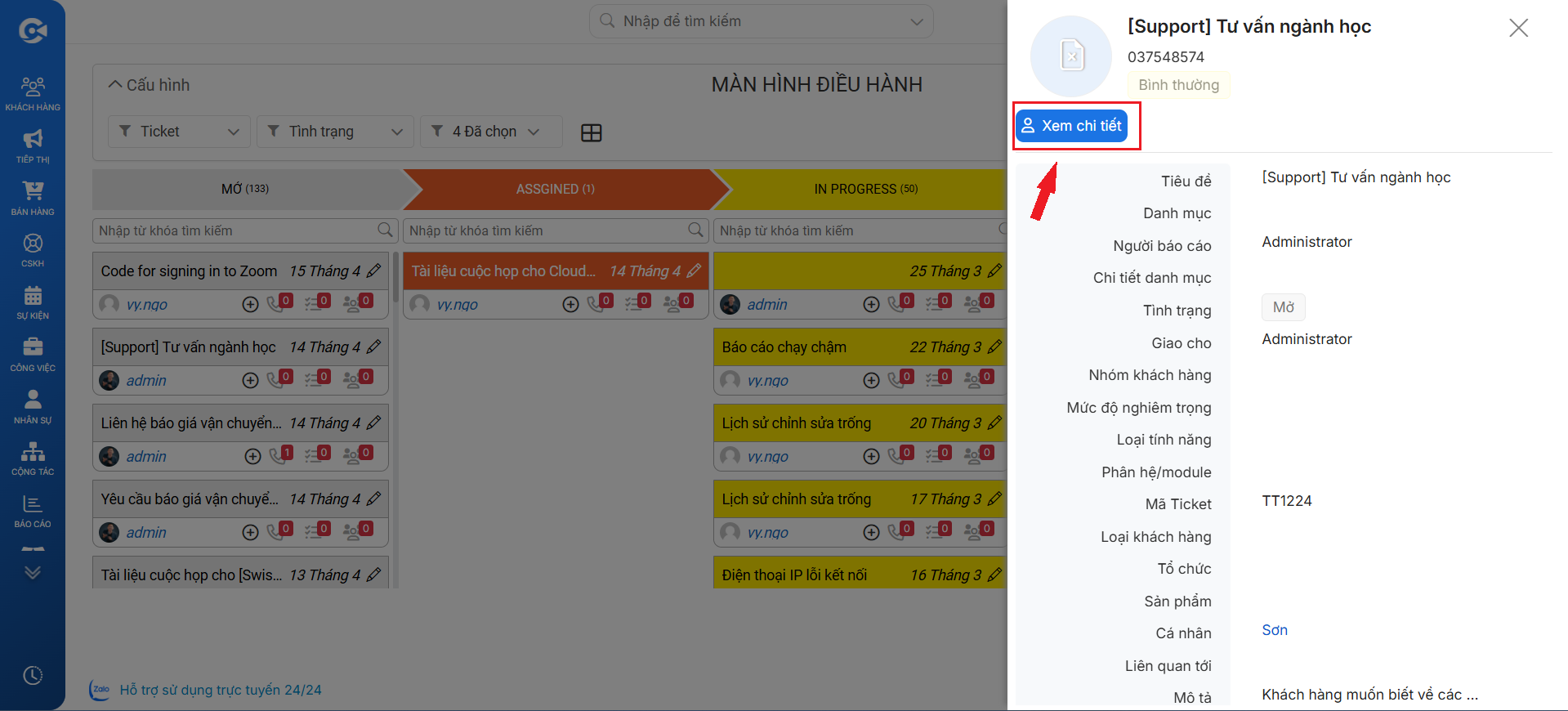
Task: Open the Sự kiện calendar module
Action: [33, 302]
